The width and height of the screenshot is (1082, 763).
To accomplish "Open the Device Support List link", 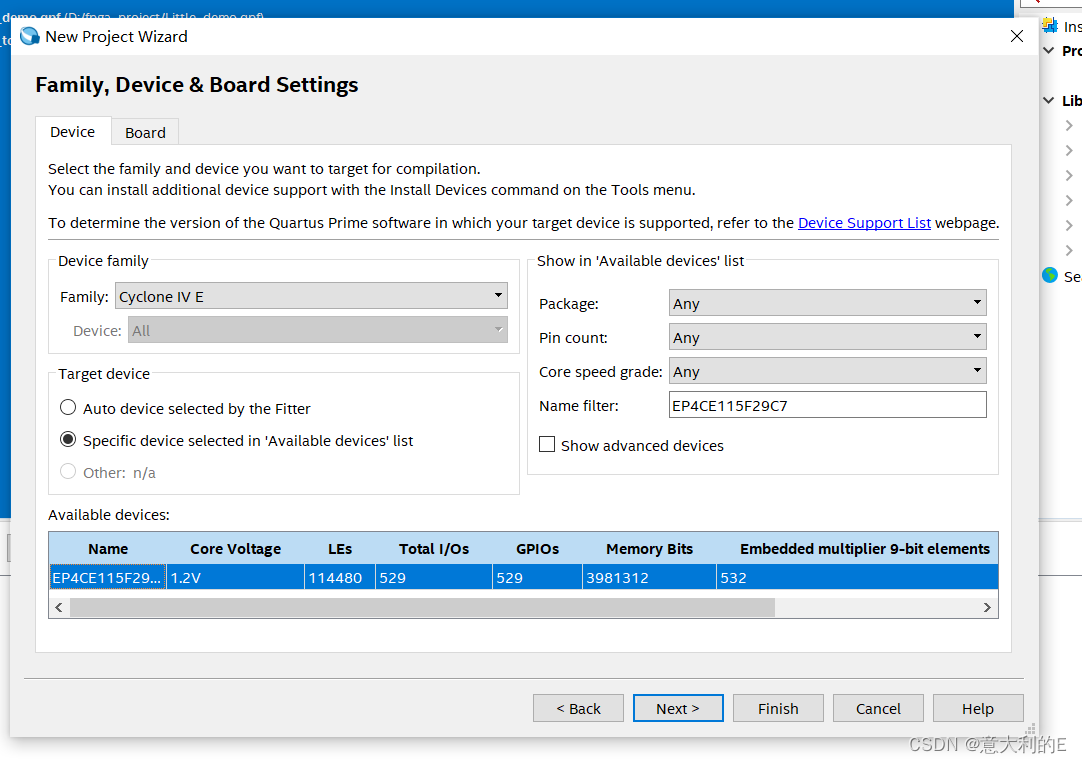I will tap(864, 223).
